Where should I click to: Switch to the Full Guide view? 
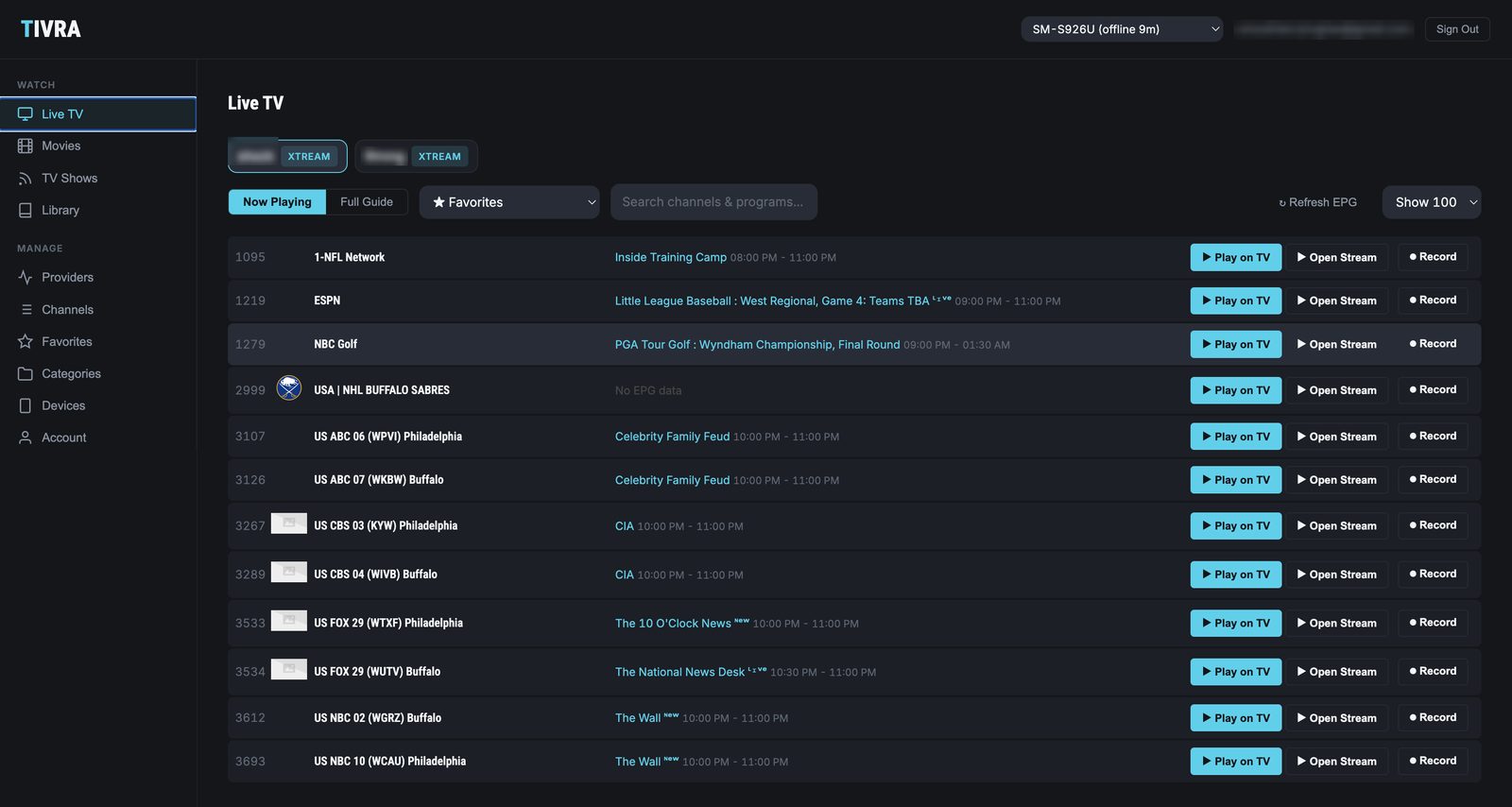(x=367, y=201)
